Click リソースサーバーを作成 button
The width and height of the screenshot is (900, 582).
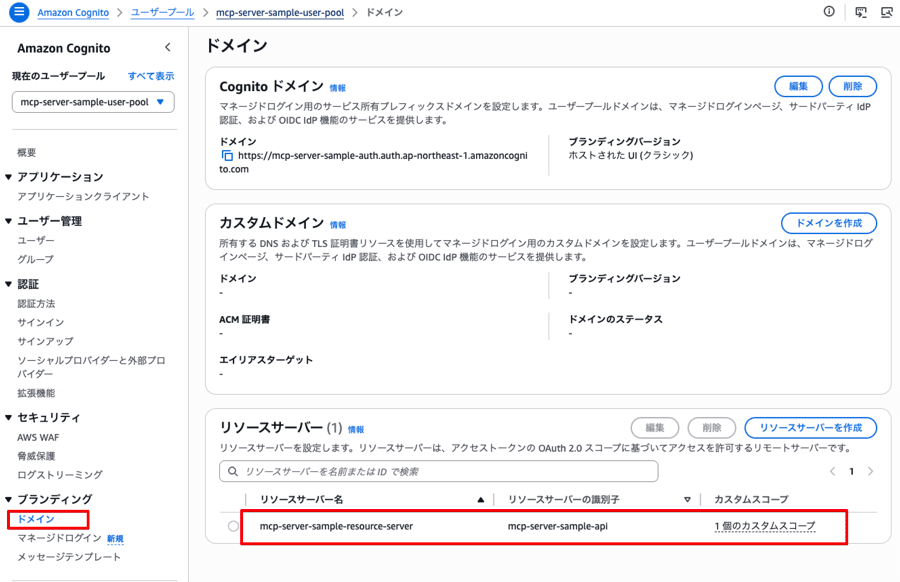pos(810,428)
